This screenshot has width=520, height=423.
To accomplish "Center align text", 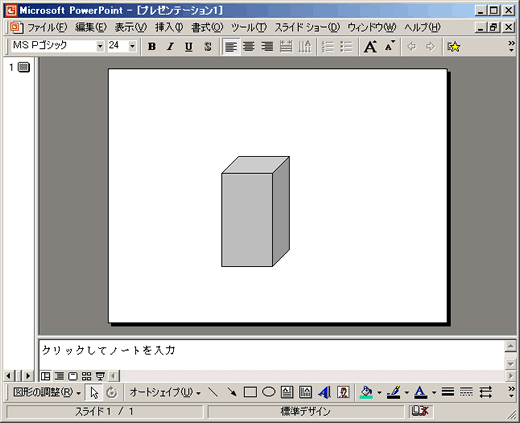I will [249, 47].
